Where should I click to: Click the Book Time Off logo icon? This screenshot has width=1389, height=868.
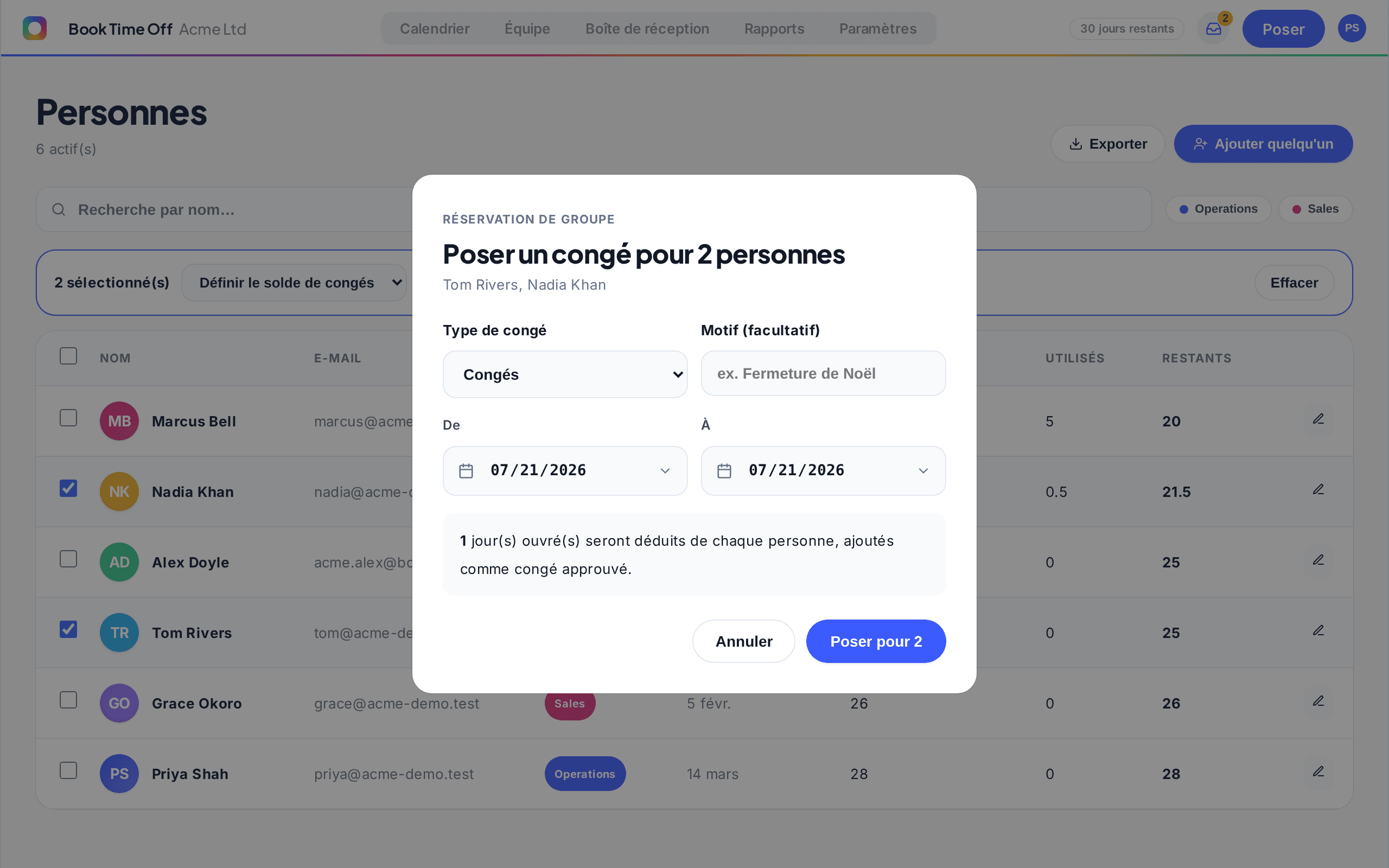pyautogui.click(x=34, y=28)
